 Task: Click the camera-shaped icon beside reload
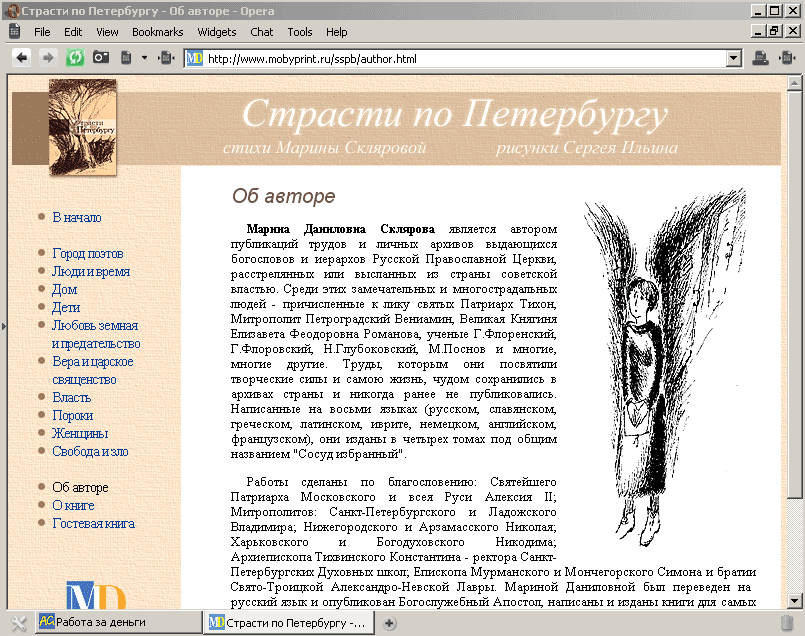101,57
